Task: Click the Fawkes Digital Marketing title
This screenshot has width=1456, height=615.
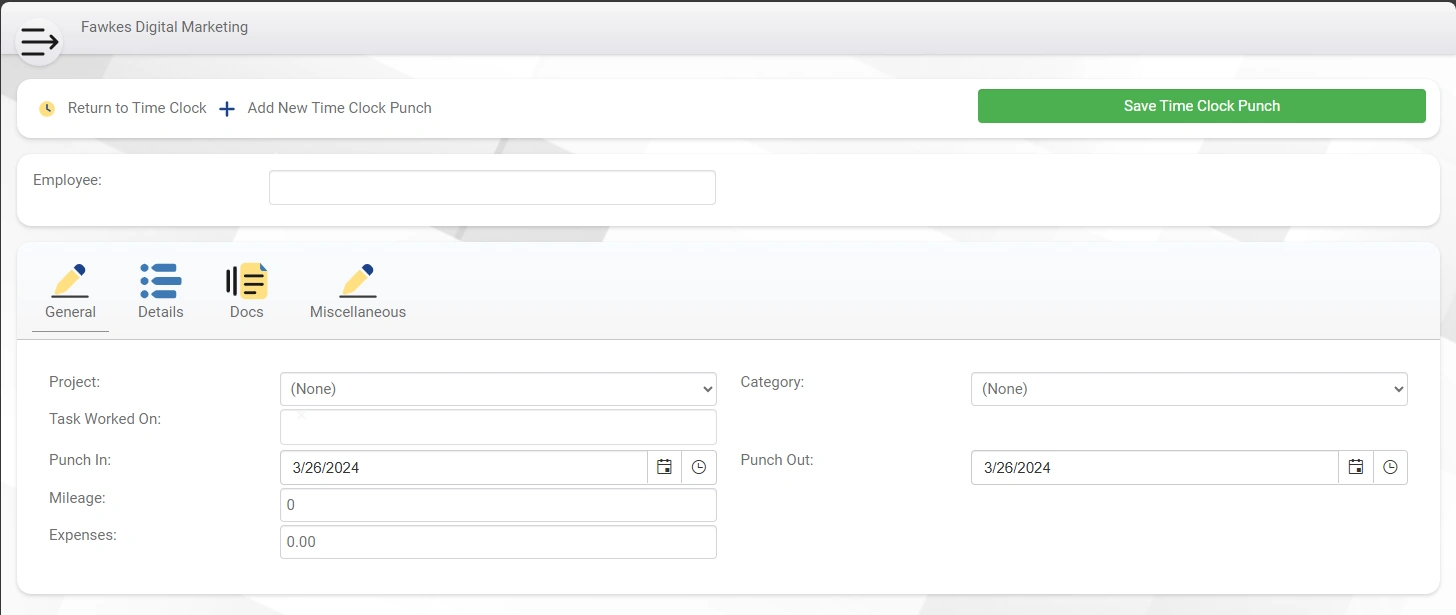Action: tap(165, 27)
